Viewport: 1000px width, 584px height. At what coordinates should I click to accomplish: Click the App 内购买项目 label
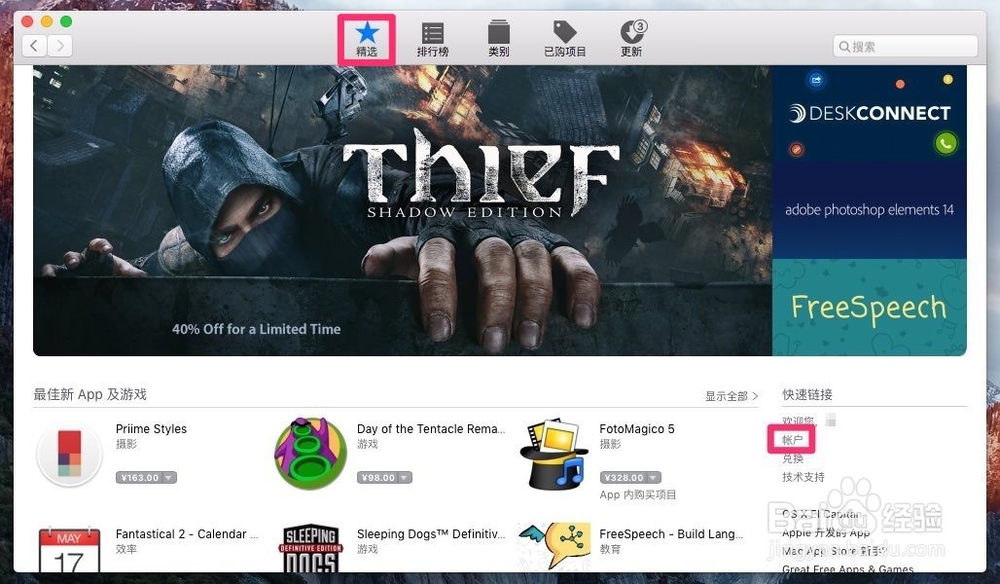638,495
